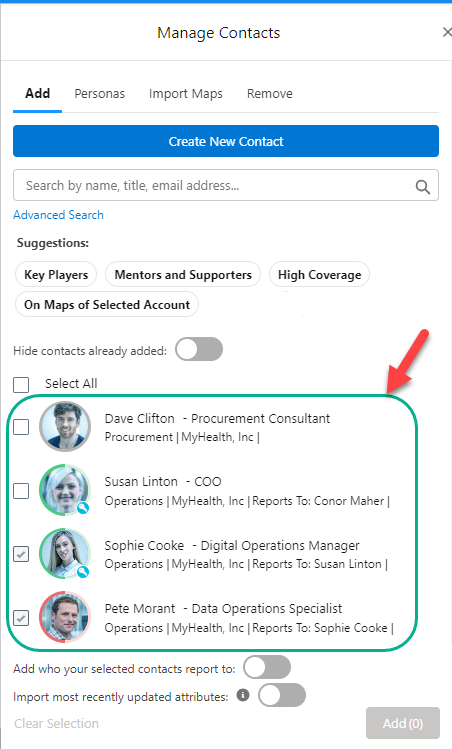Click the contact search input field
452x749 pixels.
[226, 185]
